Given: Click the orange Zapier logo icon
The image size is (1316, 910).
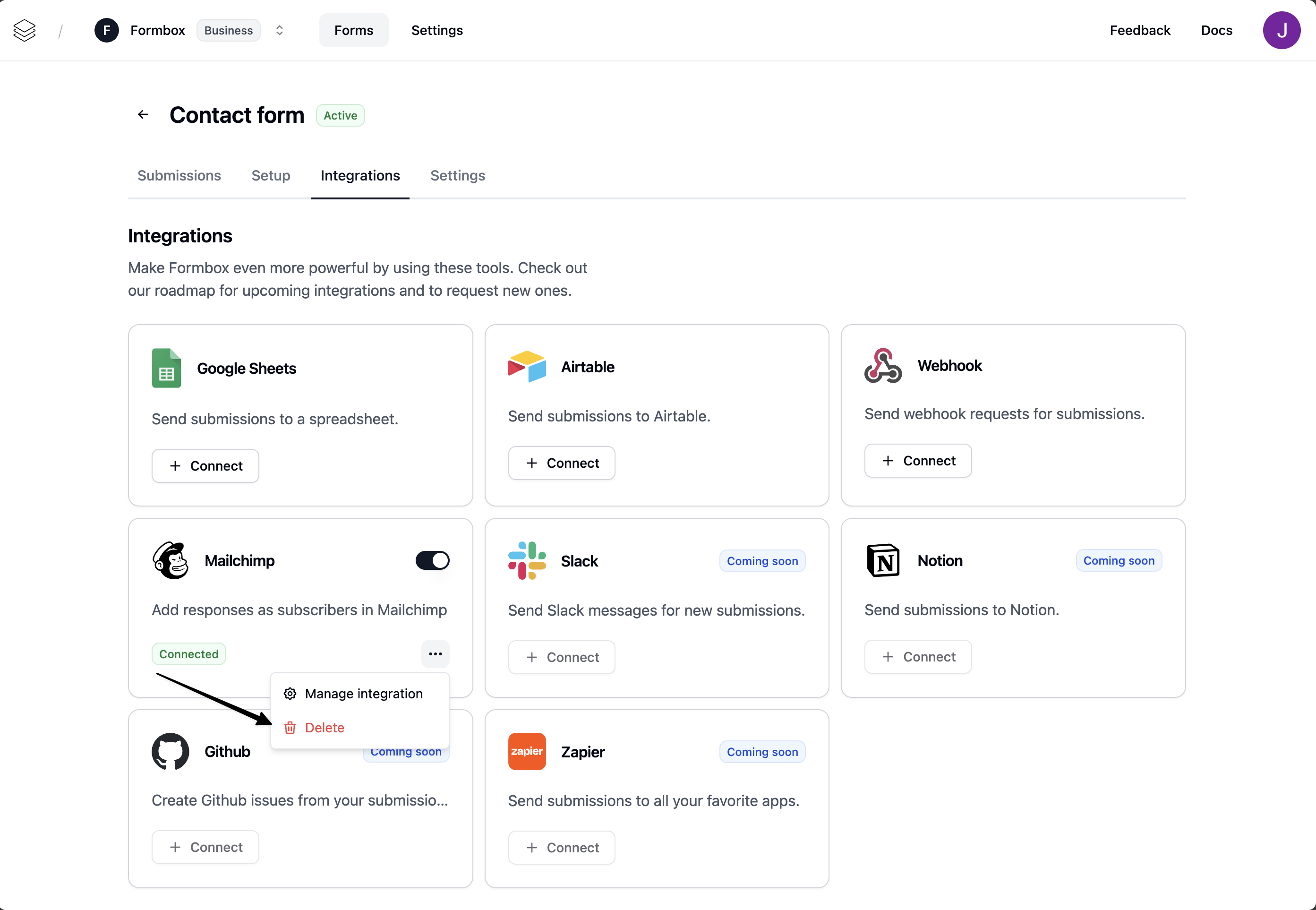Looking at the screenshot, I should point(527,752).
